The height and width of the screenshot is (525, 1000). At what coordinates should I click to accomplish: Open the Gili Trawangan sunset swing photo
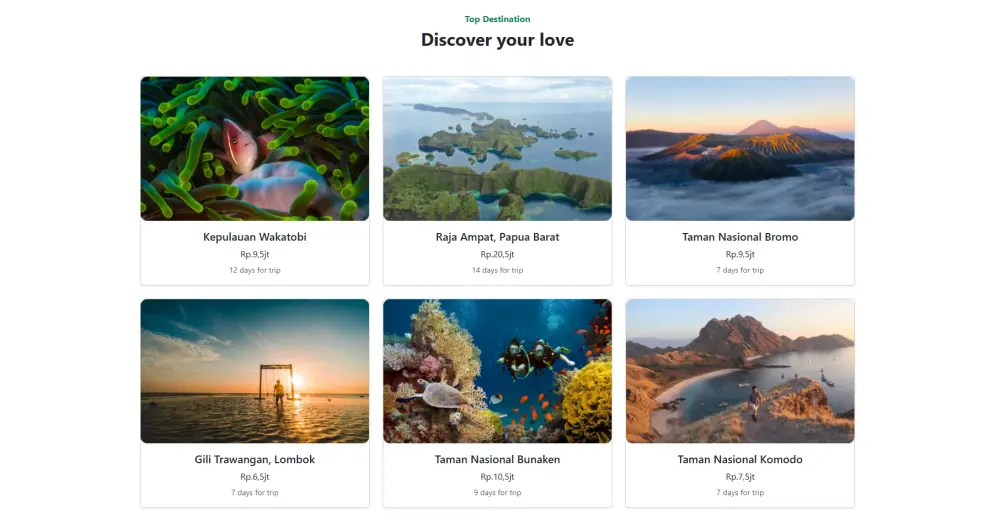click(x=254, y=371)
